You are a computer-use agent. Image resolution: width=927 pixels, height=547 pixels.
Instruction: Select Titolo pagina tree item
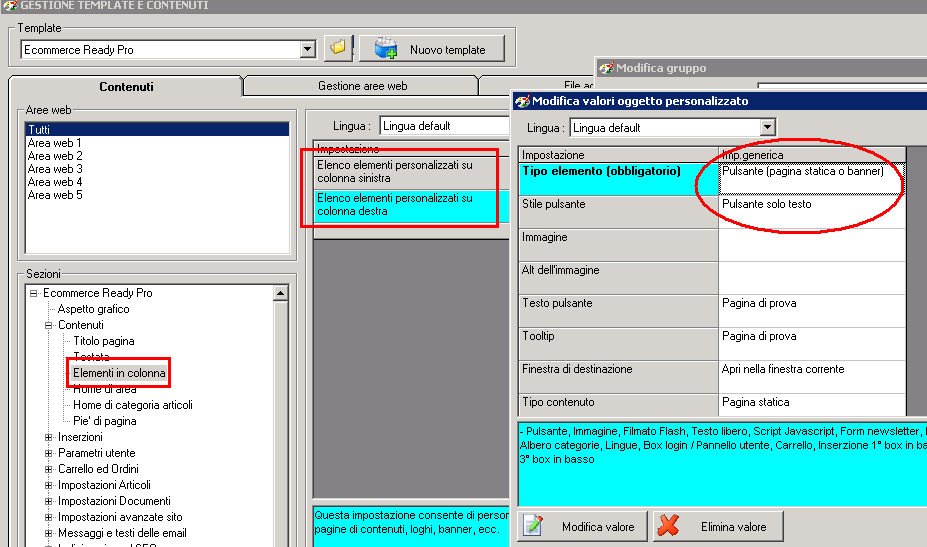pyautogui.click(x=103, y=341)
